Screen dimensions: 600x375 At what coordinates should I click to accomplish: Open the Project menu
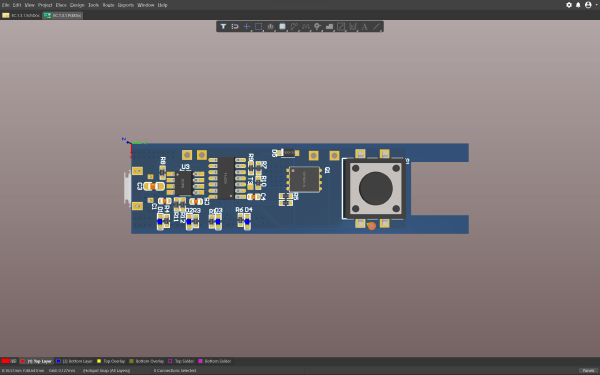tap(45, 5)
